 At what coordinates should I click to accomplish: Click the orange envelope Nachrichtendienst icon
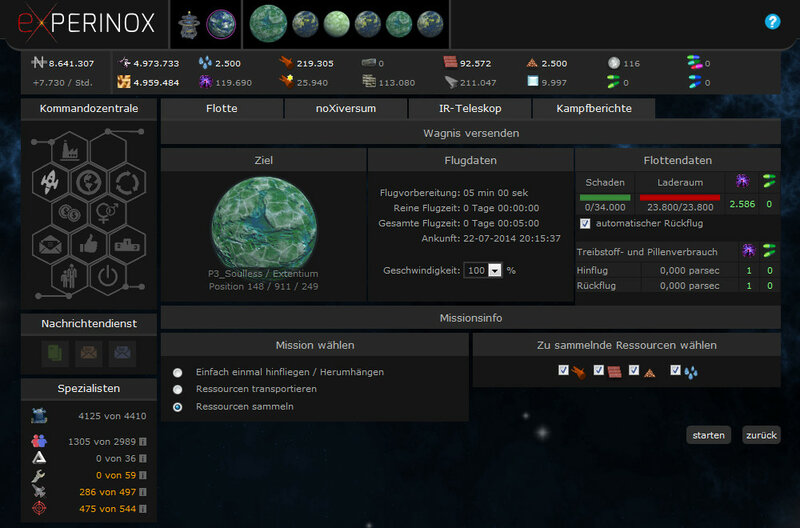pos(89,353)
